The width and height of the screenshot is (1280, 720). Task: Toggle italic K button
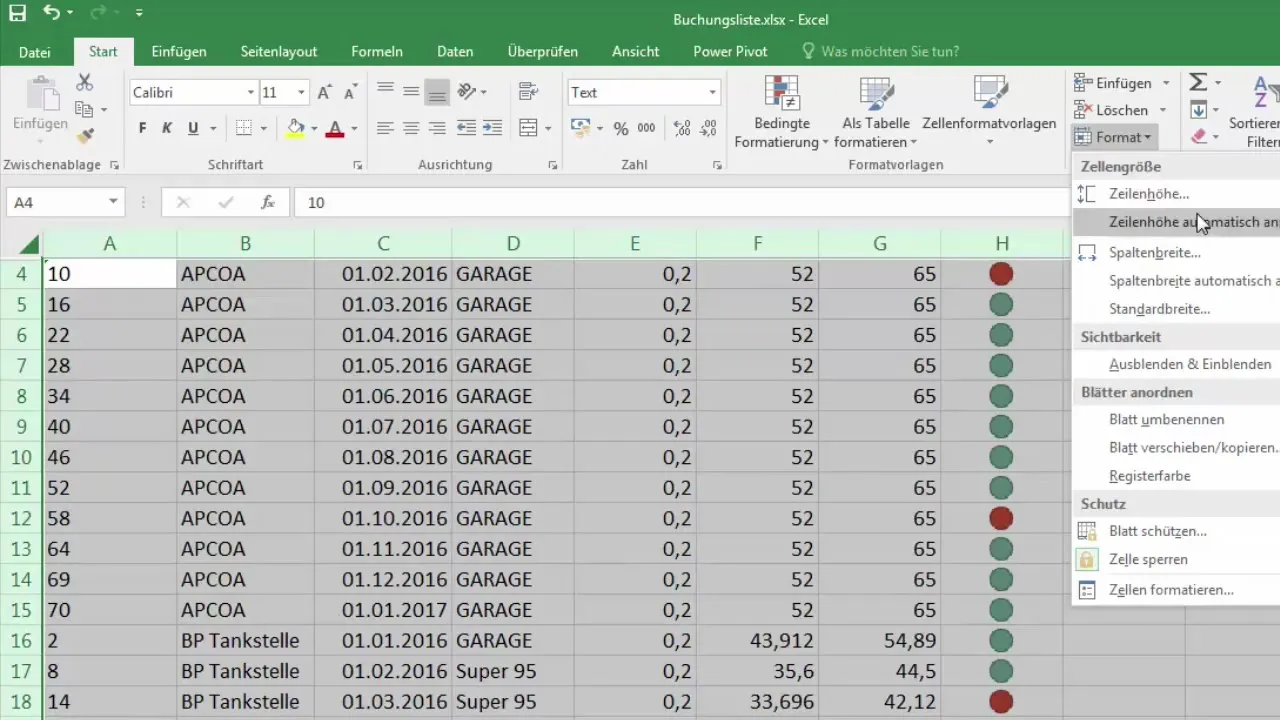coord(167,128)
